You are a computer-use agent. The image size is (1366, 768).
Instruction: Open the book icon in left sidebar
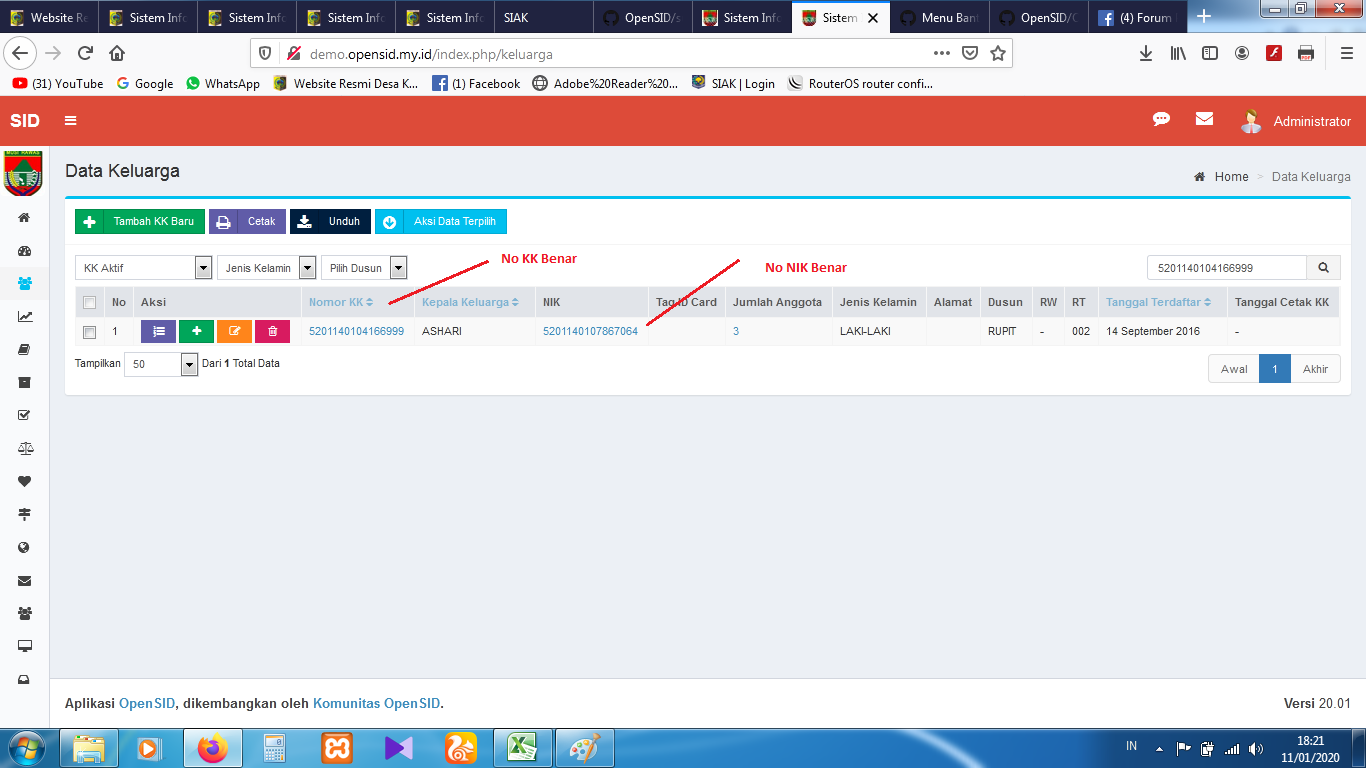click(x=24, y=350)
